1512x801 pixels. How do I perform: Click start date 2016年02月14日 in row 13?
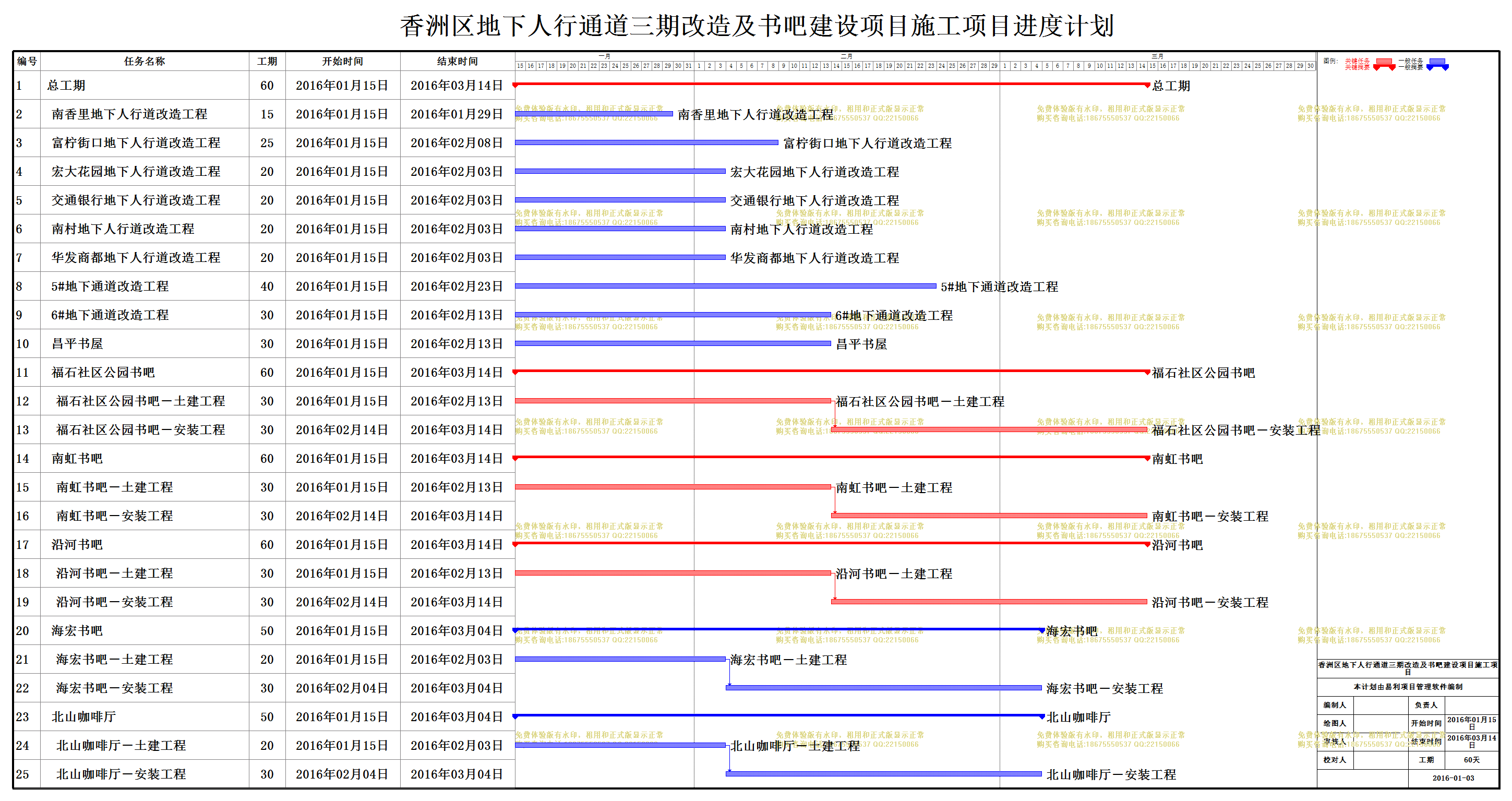(x=342, y=430)
